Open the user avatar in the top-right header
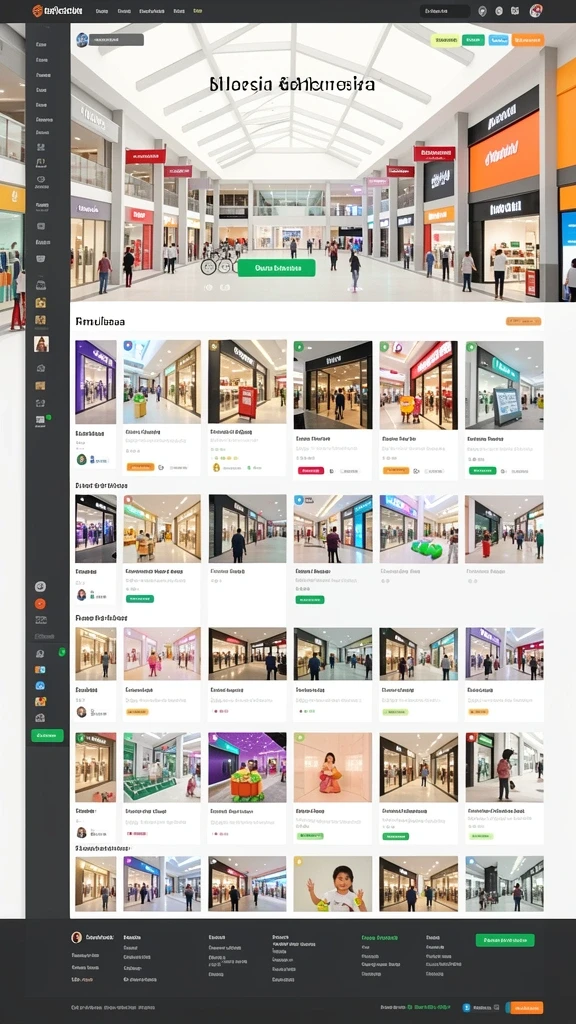Screen dimensions: 576x1024 click(x=536, y=10)
